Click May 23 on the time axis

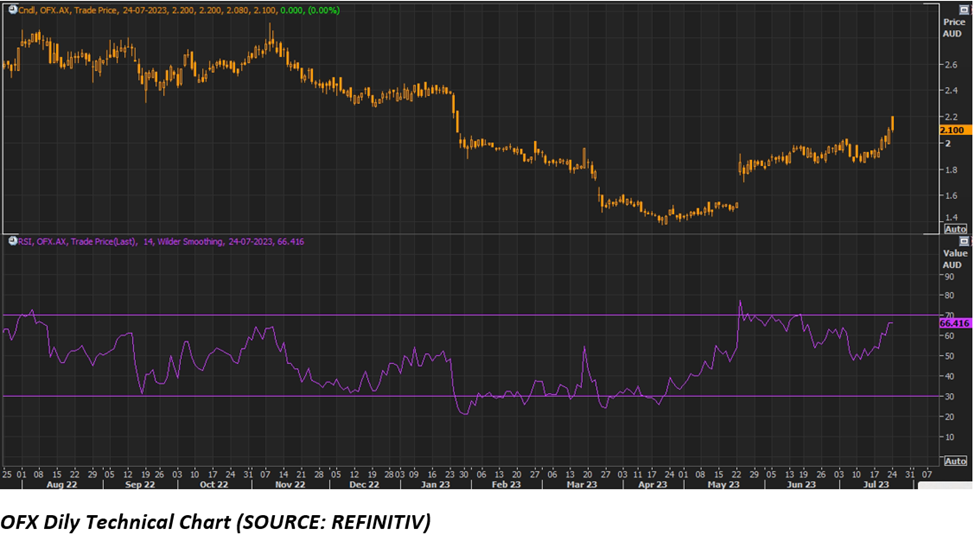(x=723, y=484)
